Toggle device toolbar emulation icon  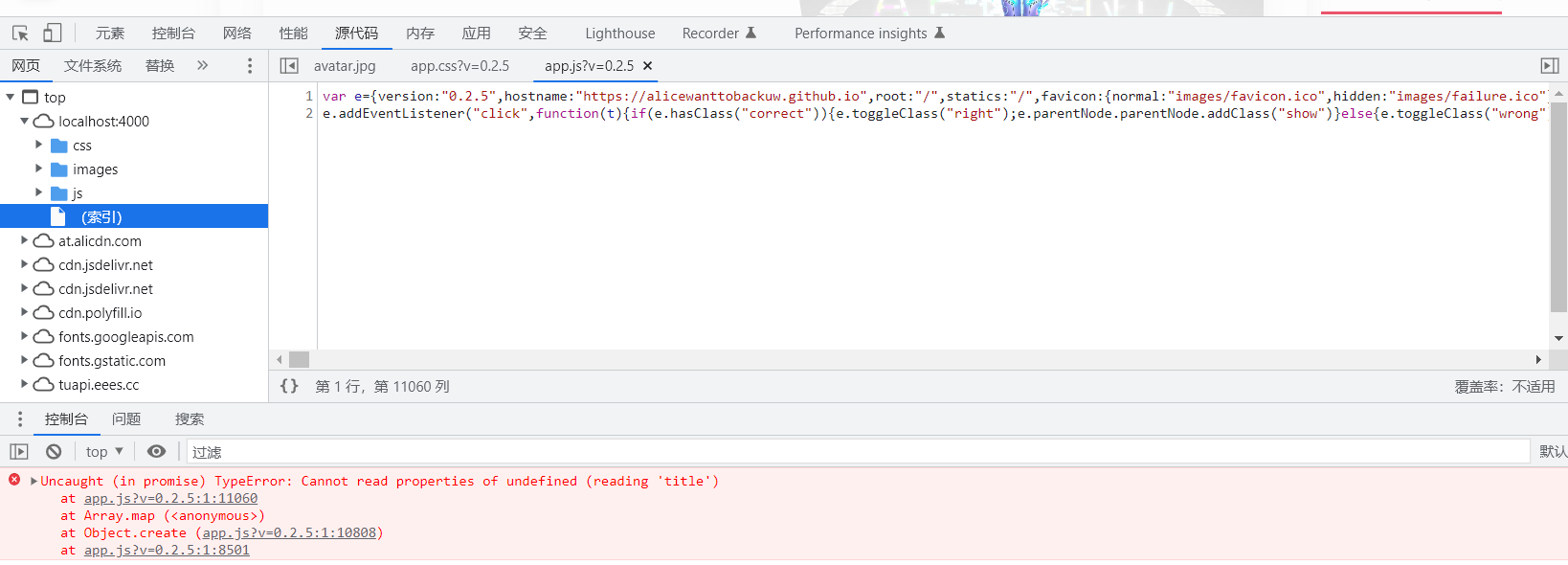(53, 34)
